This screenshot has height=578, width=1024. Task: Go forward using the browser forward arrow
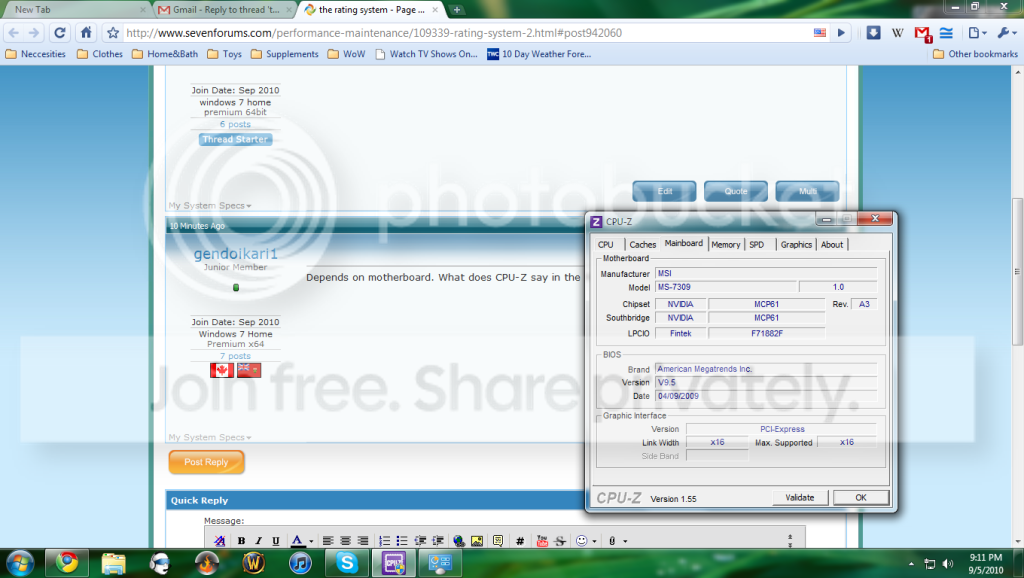34,33
